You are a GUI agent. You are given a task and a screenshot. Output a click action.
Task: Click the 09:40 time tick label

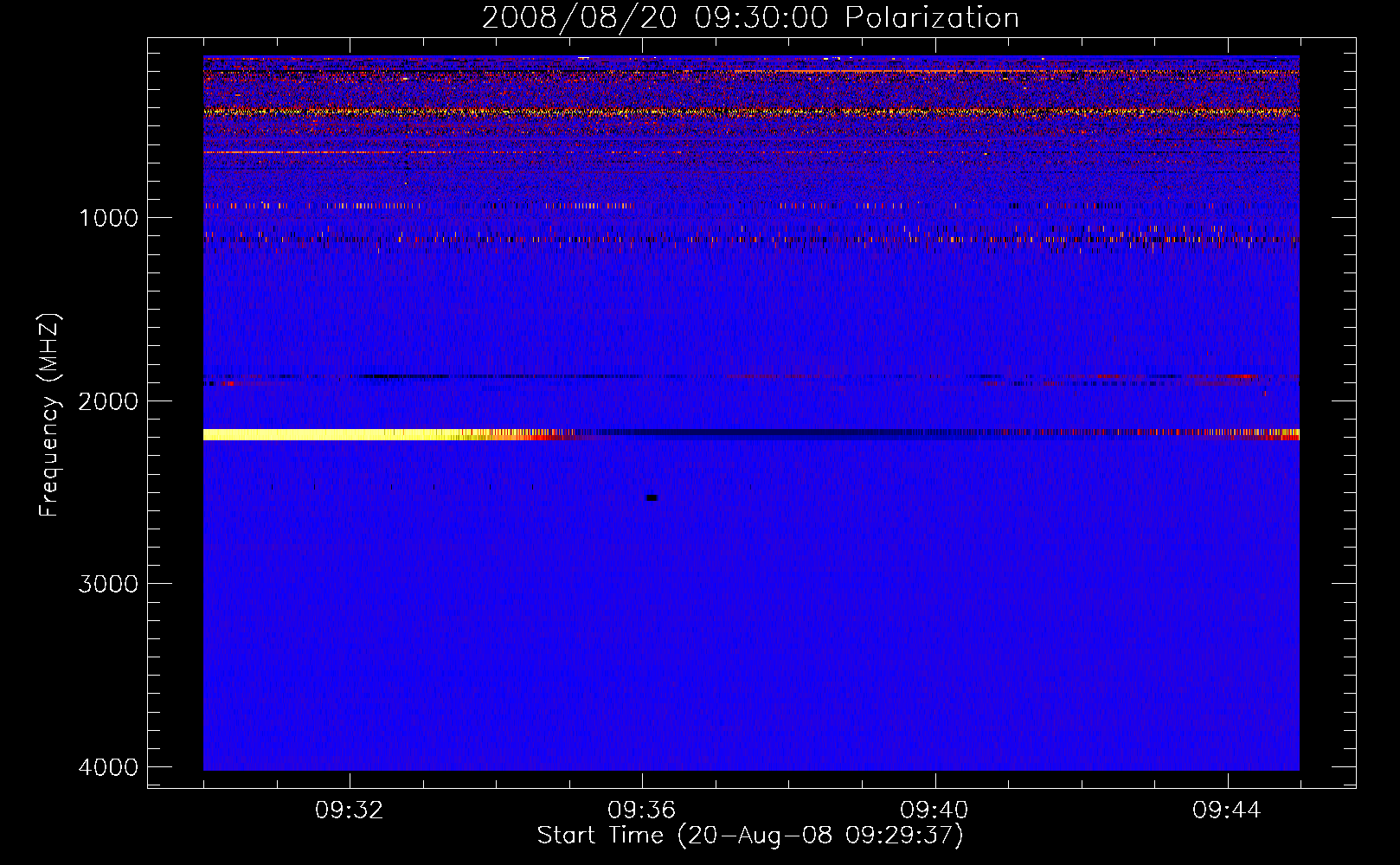point(934,811)
